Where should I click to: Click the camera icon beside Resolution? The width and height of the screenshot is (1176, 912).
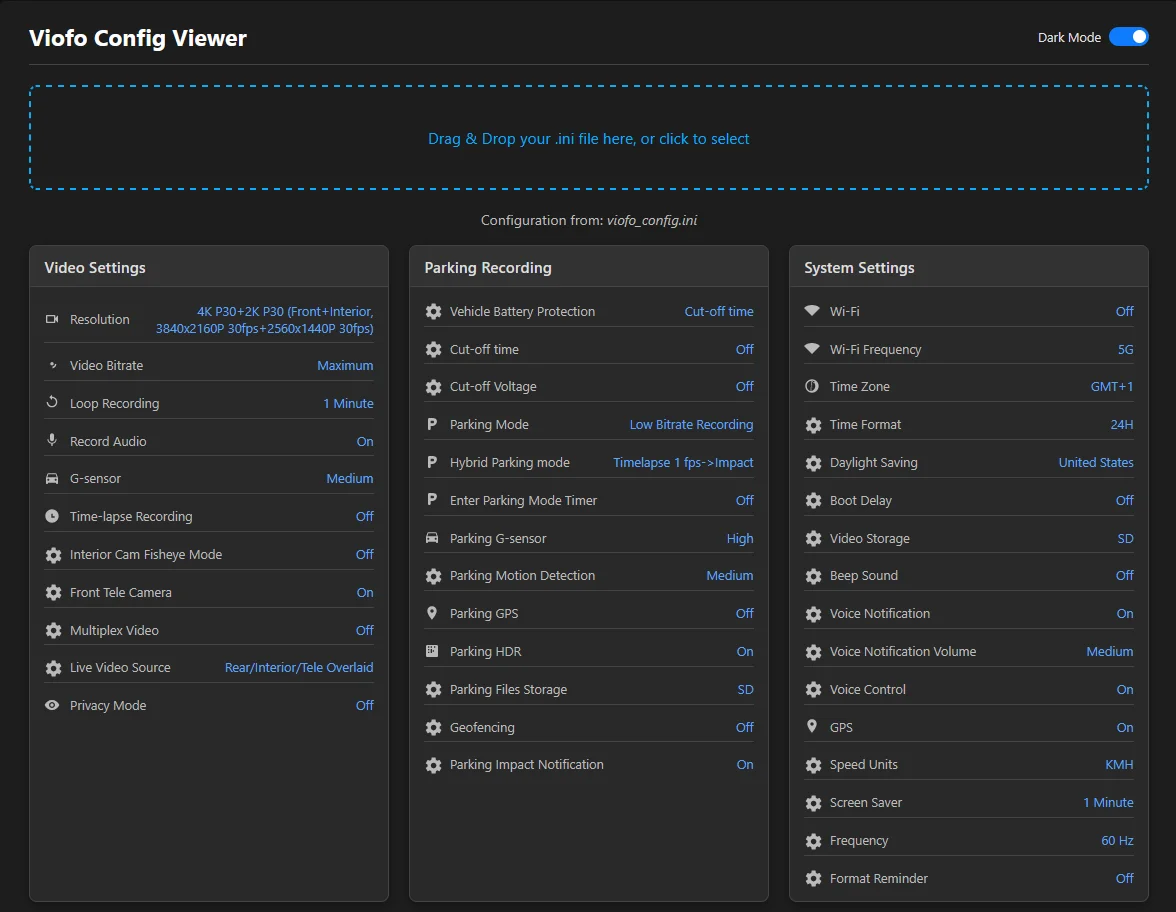[52, 320]
